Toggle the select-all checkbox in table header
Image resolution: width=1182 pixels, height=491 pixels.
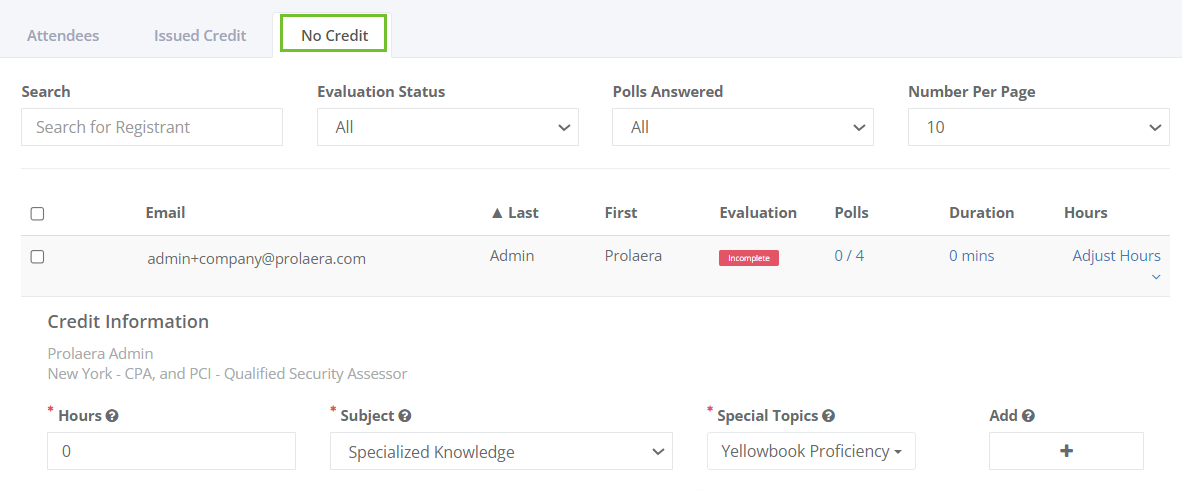coord(37,213)
